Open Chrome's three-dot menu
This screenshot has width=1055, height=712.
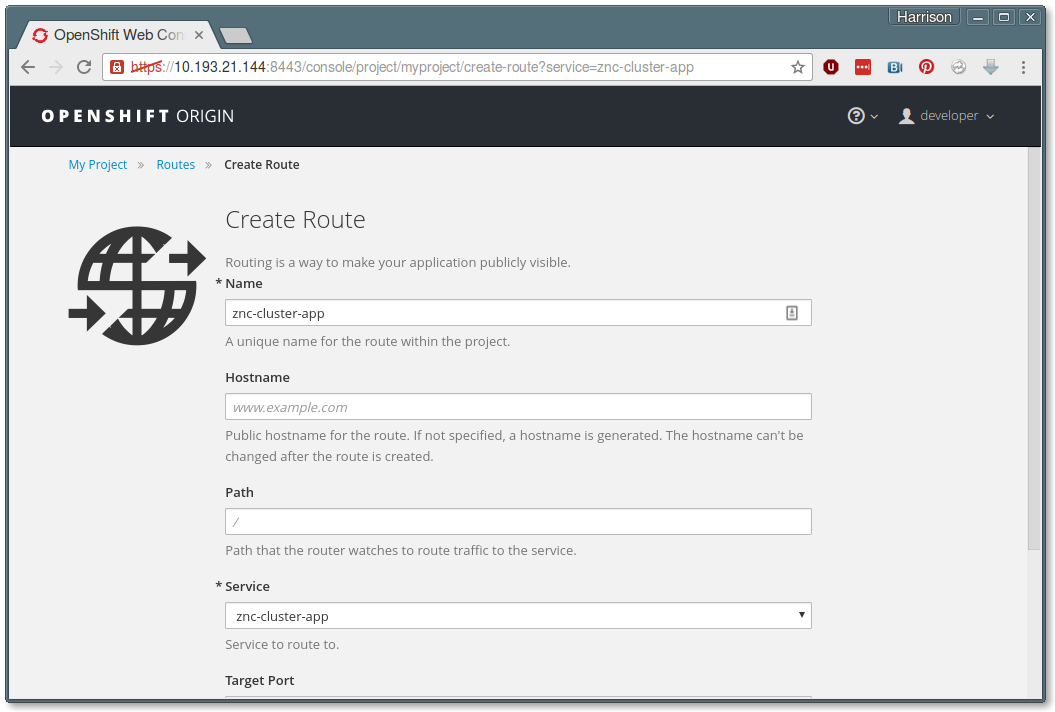(1023, 67)
